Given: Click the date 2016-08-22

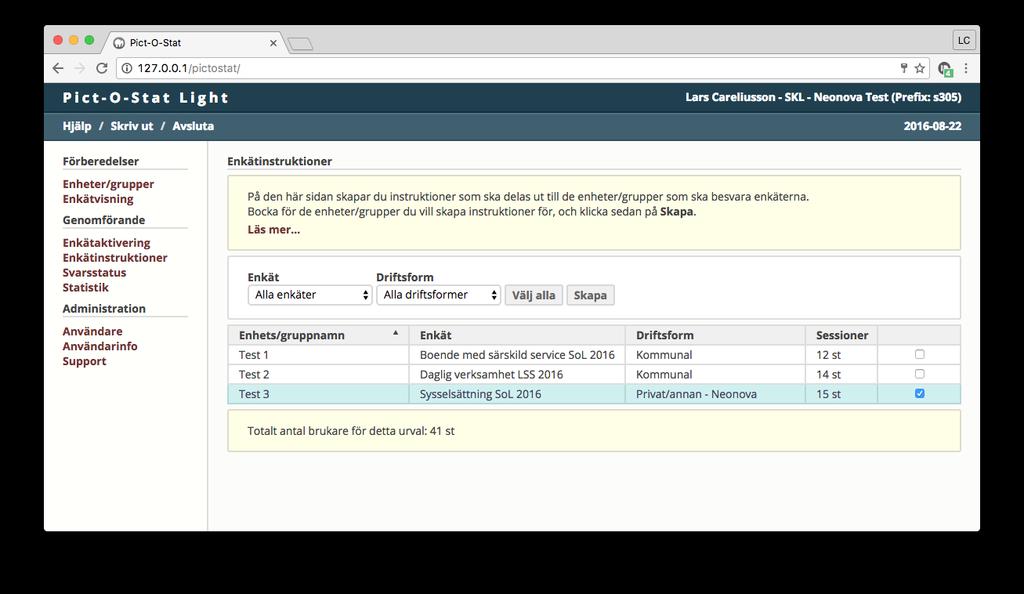Looking at the screenshot, I should (x=932, y=126).
